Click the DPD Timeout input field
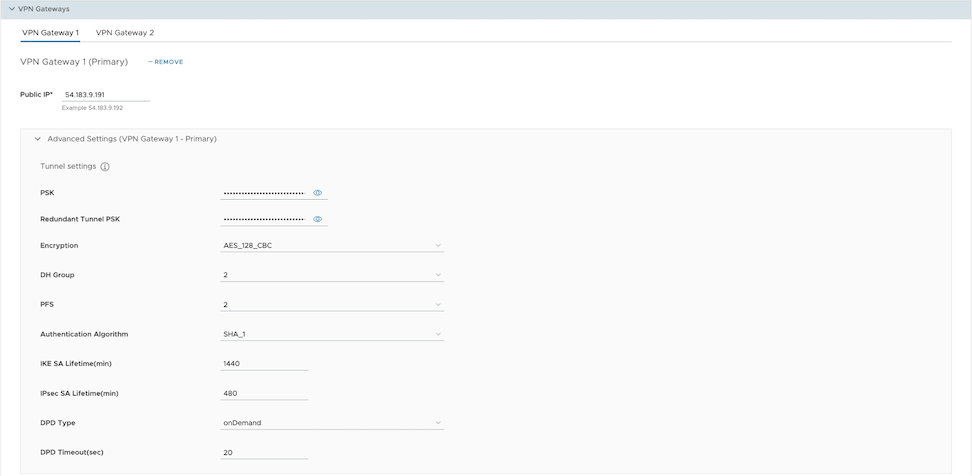The width and height of the screenshot is (972, 476). pyautogui.click(x=264, y=453)
